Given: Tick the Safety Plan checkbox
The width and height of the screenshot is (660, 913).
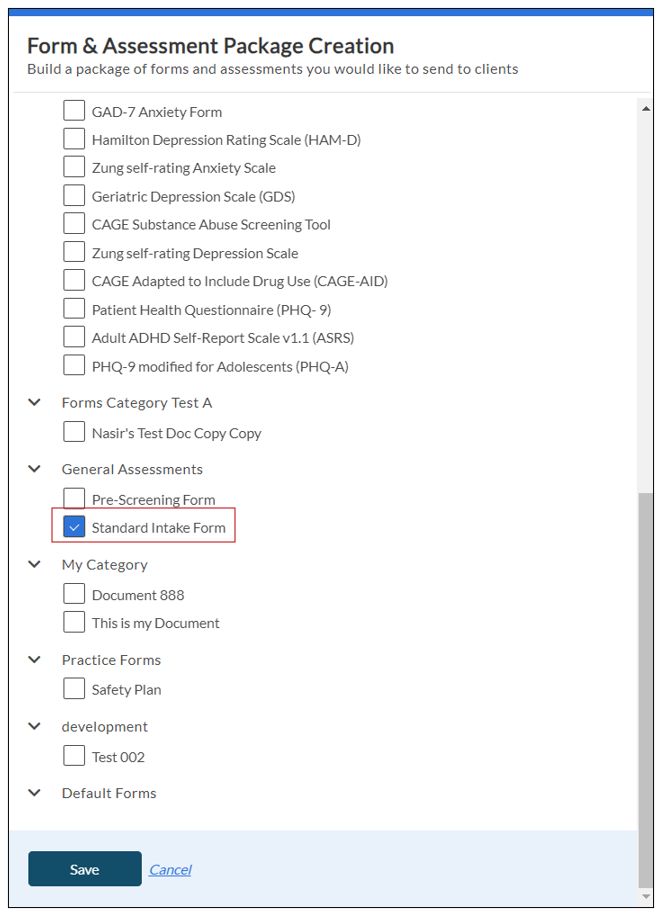Looking at the screenshot, I should coord(74,689).
